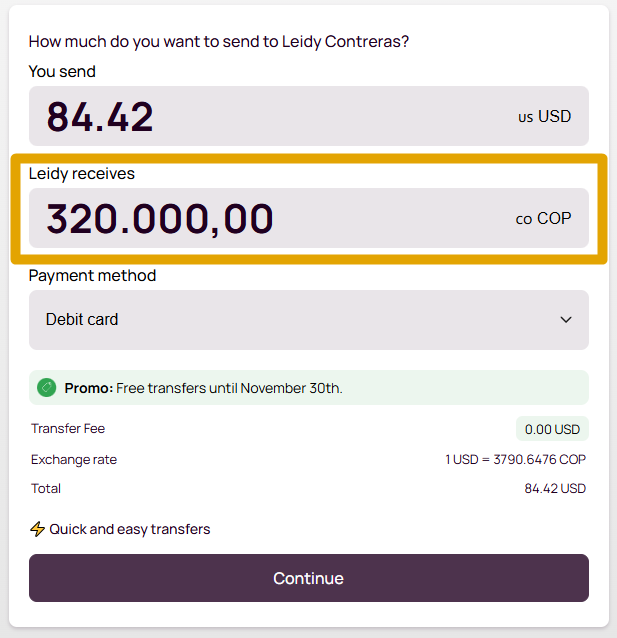This screenshot has width=617, height=638.
Task: Open the COP currency selector
Action: point(544,218)
